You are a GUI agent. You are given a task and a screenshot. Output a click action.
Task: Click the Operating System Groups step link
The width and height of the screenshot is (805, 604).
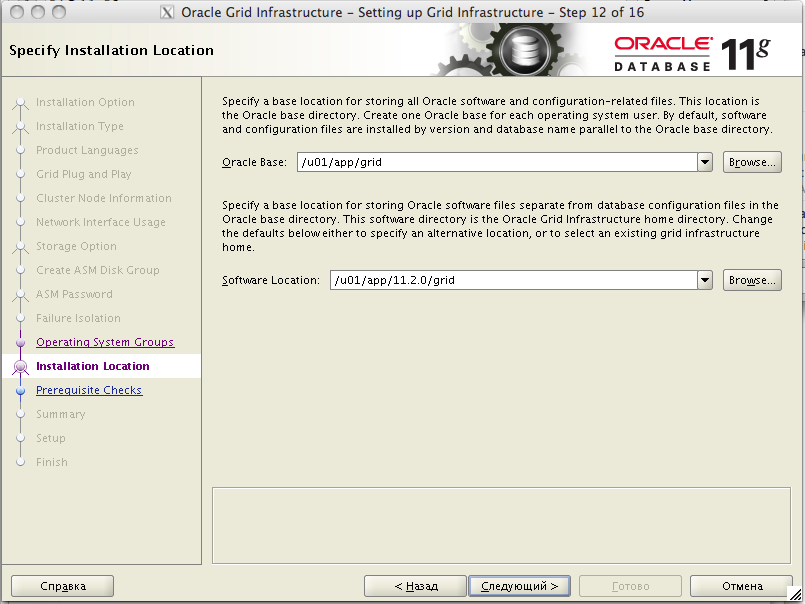click(105, 342)
